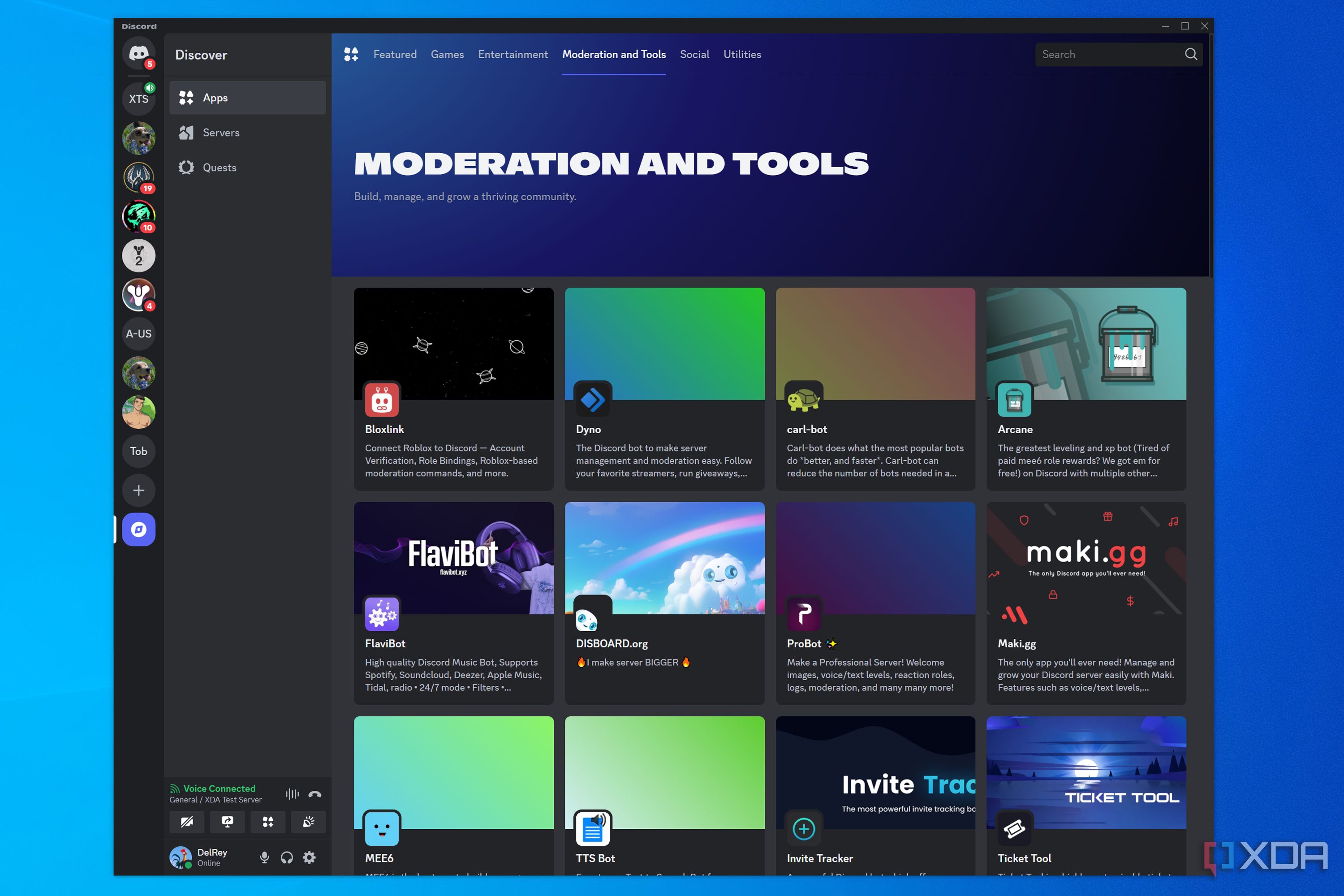The image size is (1344, 896).
Task: Deafen with the headphones icon
Action: tap(287, 857)
